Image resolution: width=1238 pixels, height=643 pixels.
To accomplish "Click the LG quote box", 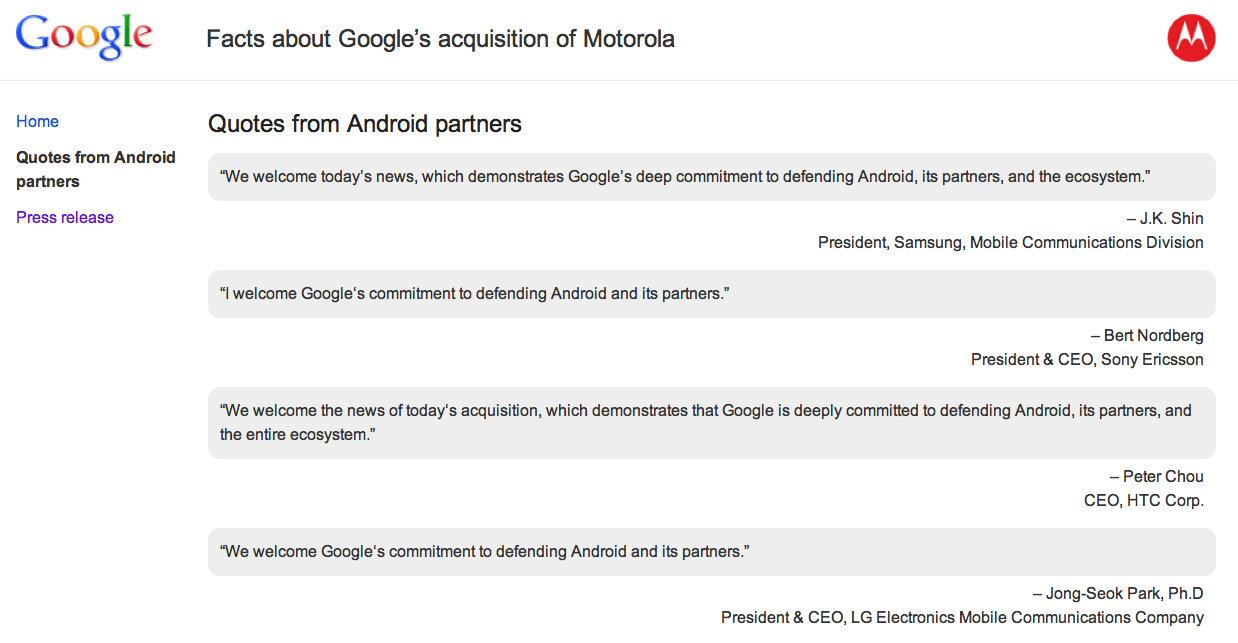I will pyautogui.click(x=712, y=552).
